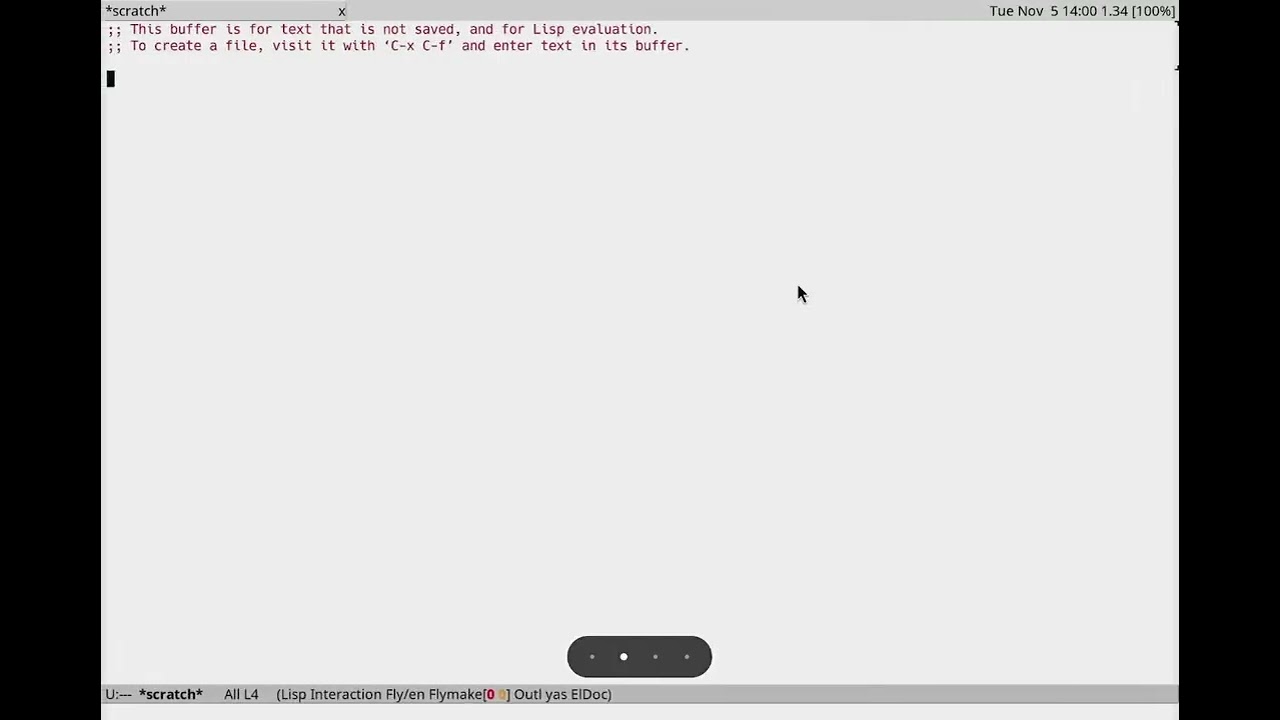
Task: Click the first comment line about Lisp evaluation
Action: point(382,29)
